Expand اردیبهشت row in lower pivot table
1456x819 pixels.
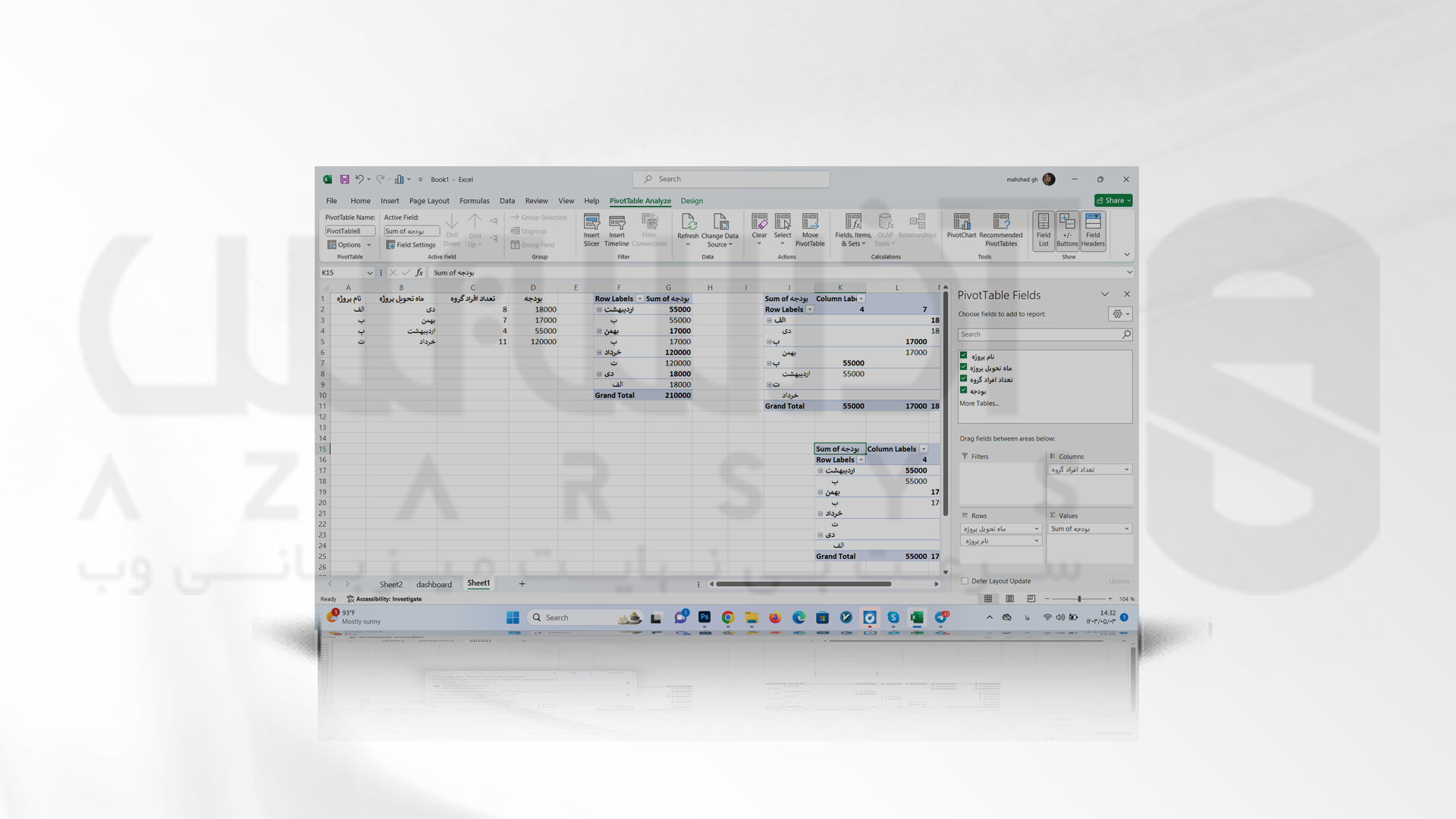click(x=819, y=470)
